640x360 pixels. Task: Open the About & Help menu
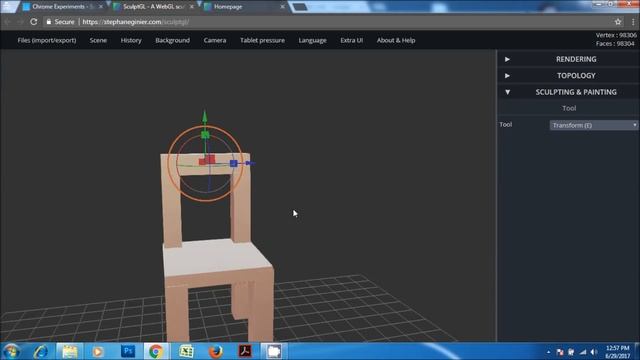click(x=396, y=40)
